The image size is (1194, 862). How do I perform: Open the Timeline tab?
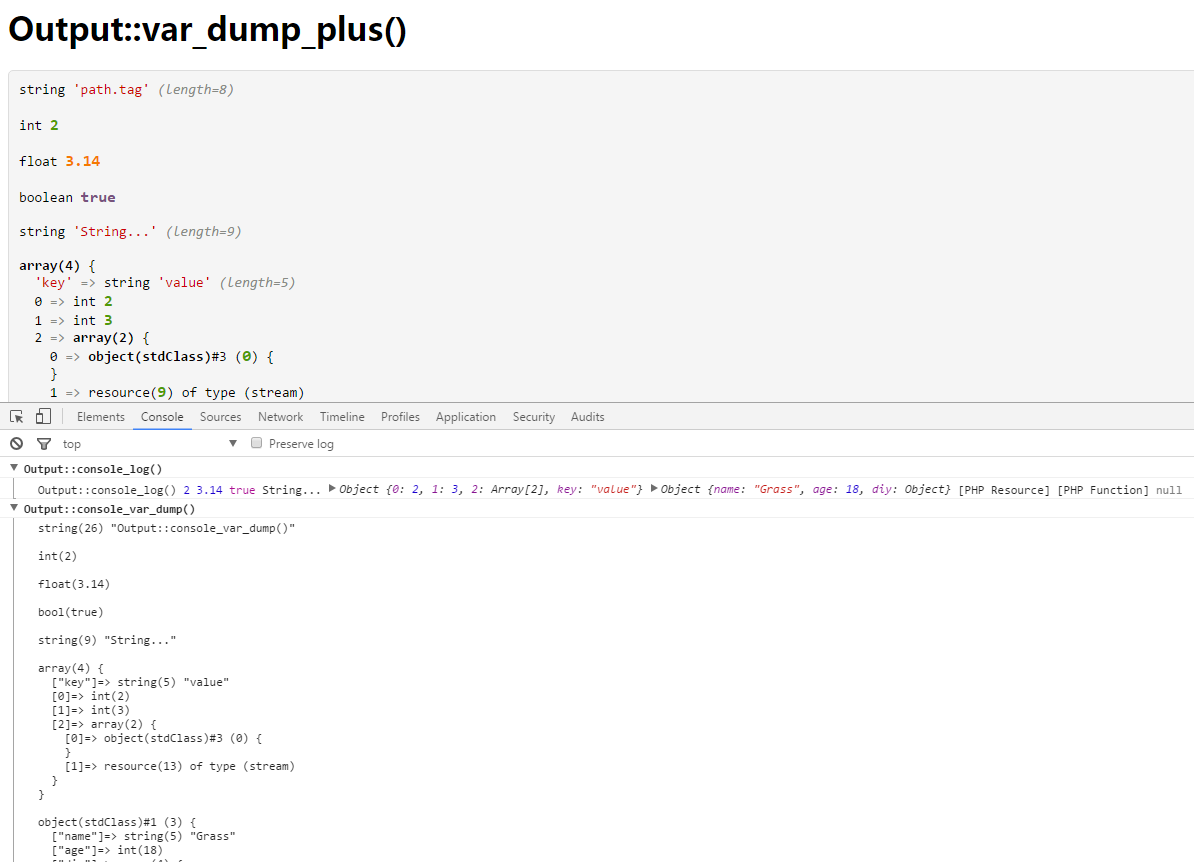[342, 417]
